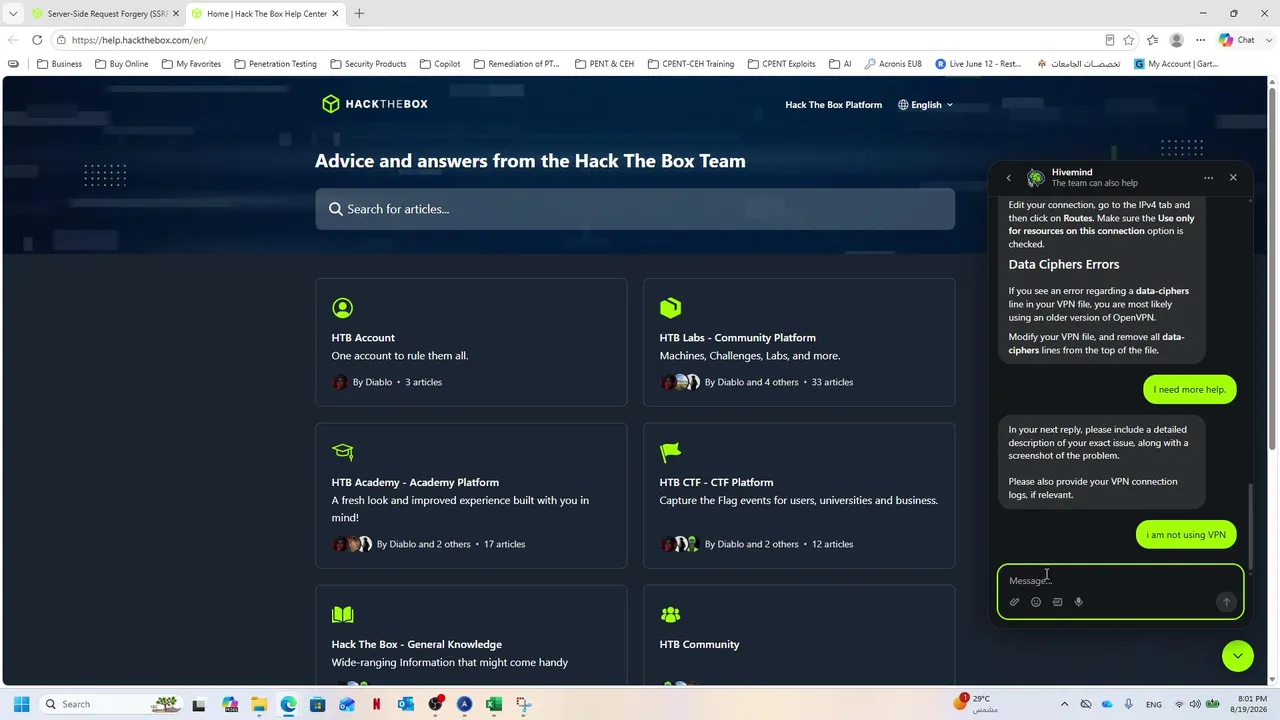Click the General Knowledge open book icon

point(342,614)
